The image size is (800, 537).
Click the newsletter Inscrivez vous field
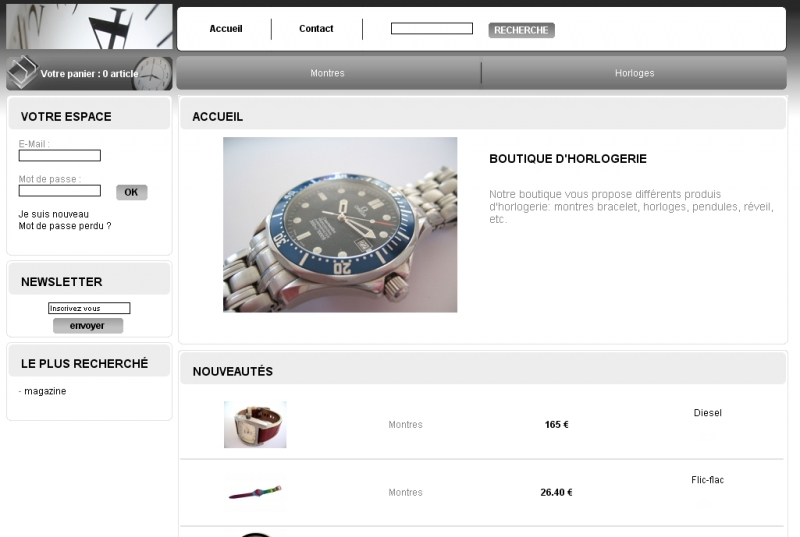point(89,308)
